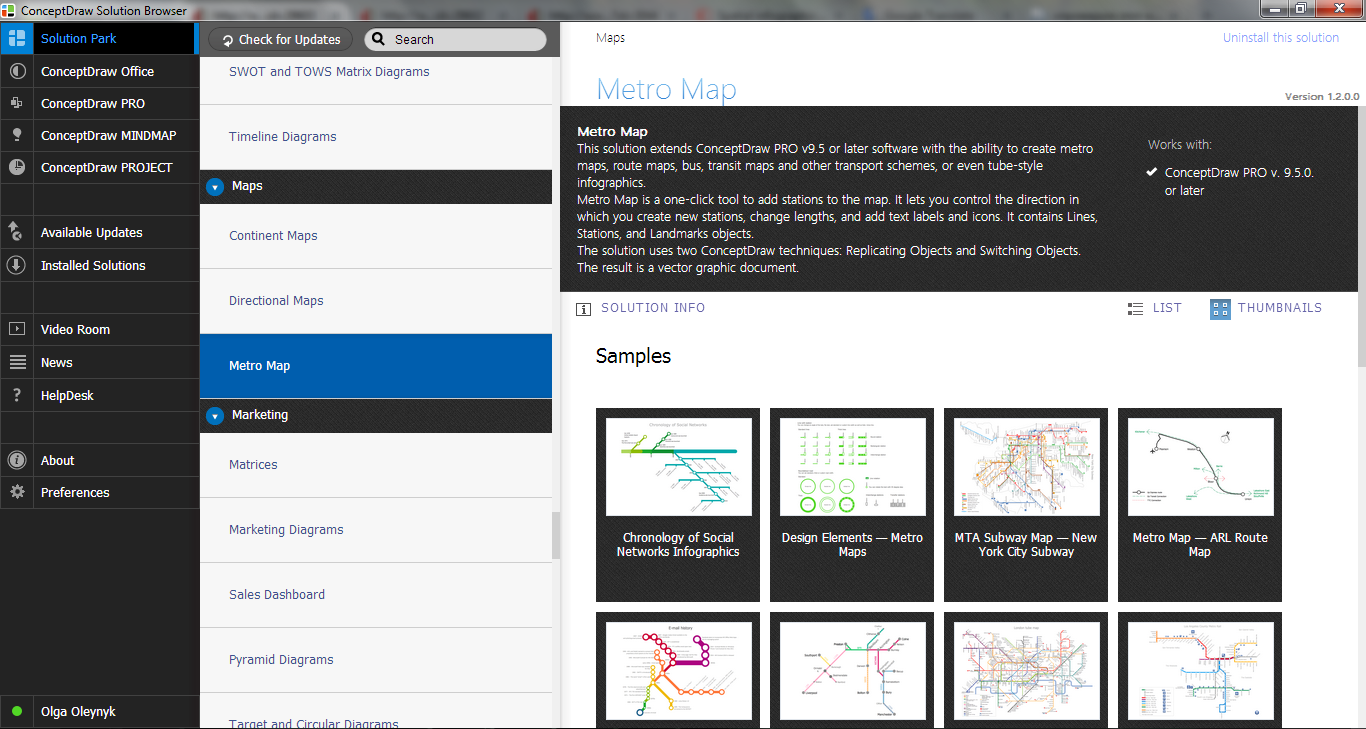
Task: Click the Samples heading
Action: 633,356
